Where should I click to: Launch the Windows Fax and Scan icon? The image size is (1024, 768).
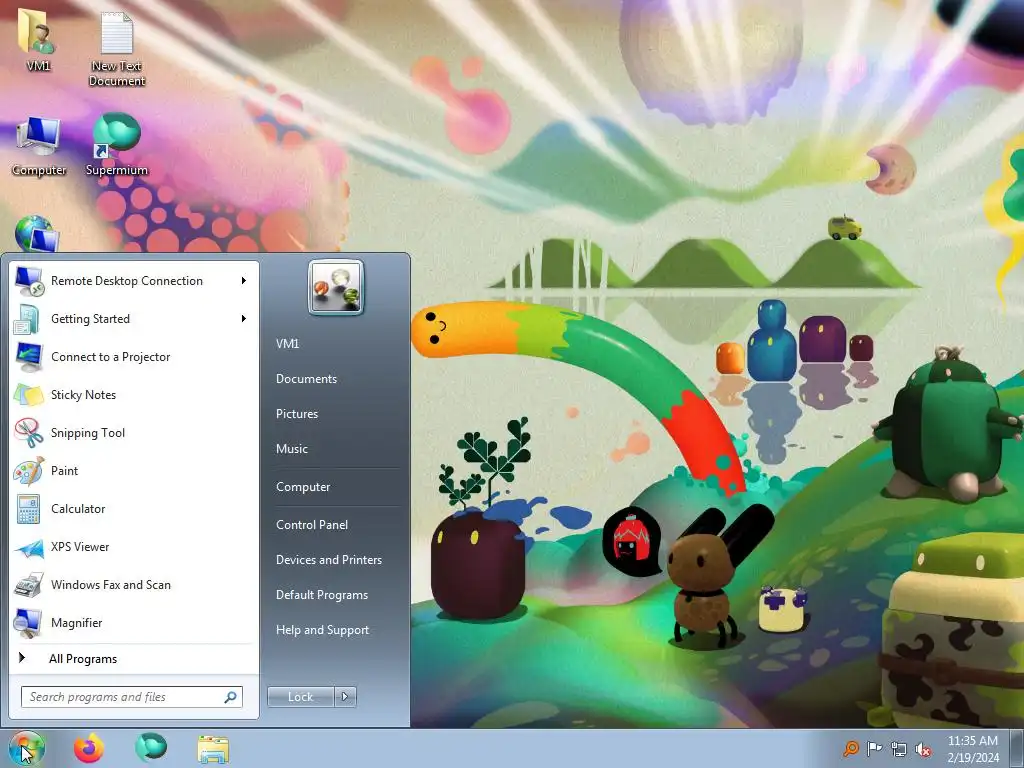[x=29, y=584]
